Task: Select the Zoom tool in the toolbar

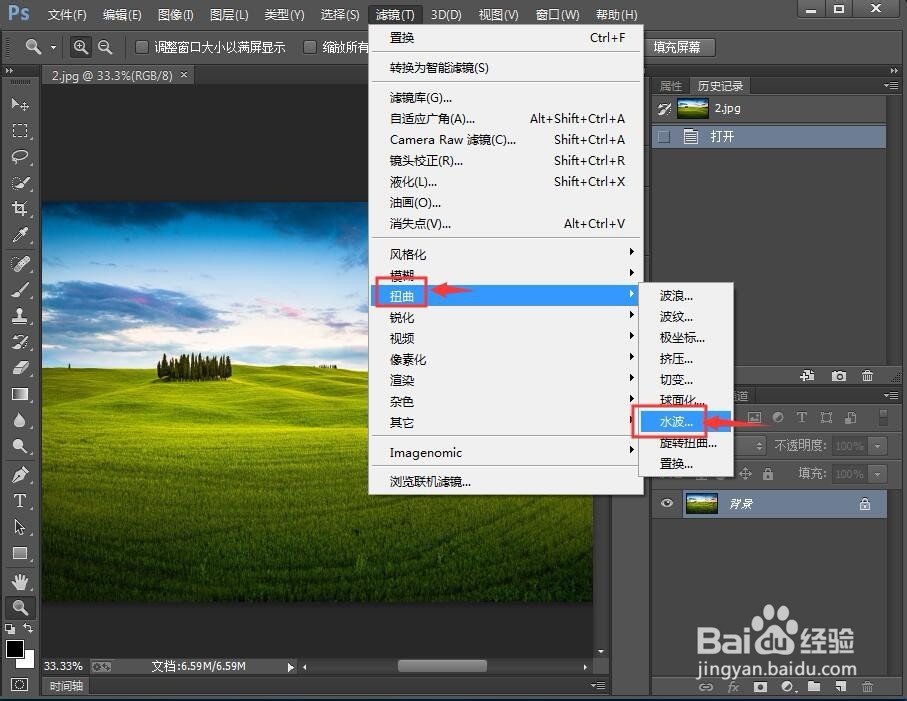Action: click(x=20, y=607)
